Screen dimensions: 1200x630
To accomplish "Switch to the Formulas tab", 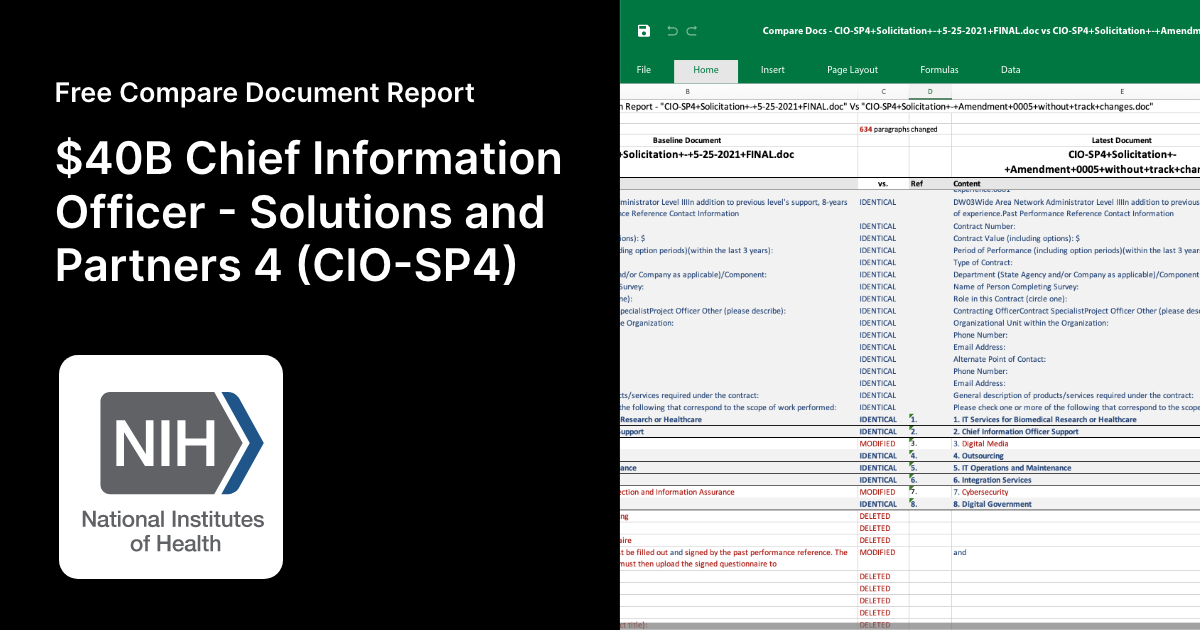I will [x=939, y=70].
